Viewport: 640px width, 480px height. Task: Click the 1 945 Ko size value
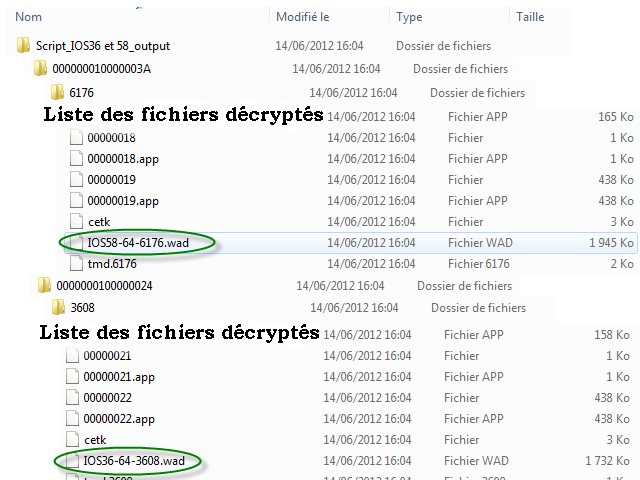pyautogui.click(x=611, y=243)
